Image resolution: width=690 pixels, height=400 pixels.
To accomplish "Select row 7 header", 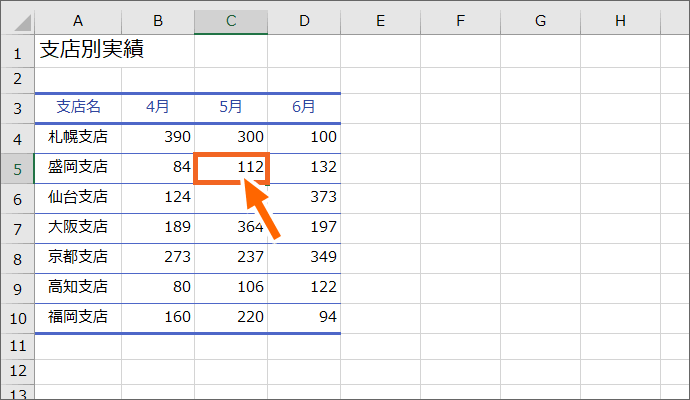I will (x=18, y=228).
